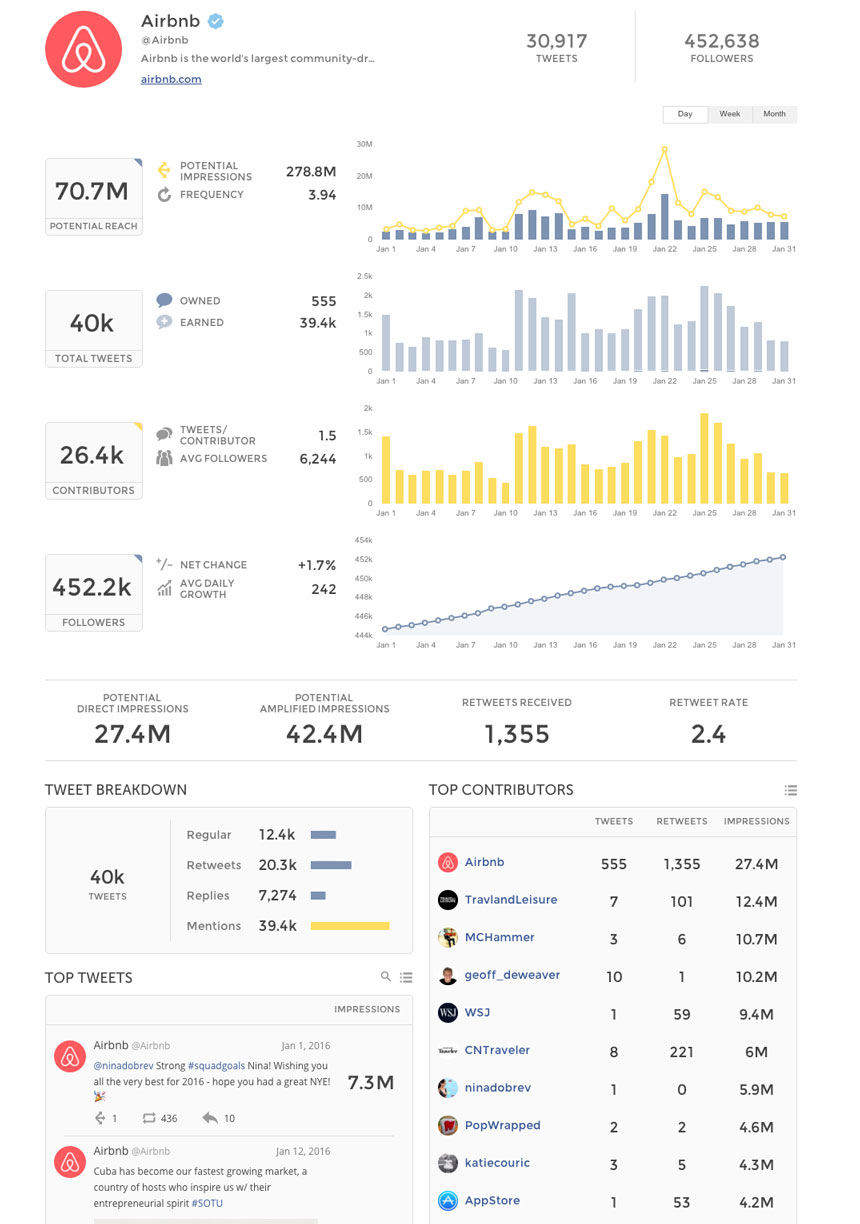Open the #SOTU hashtag link

point(207,1203)
